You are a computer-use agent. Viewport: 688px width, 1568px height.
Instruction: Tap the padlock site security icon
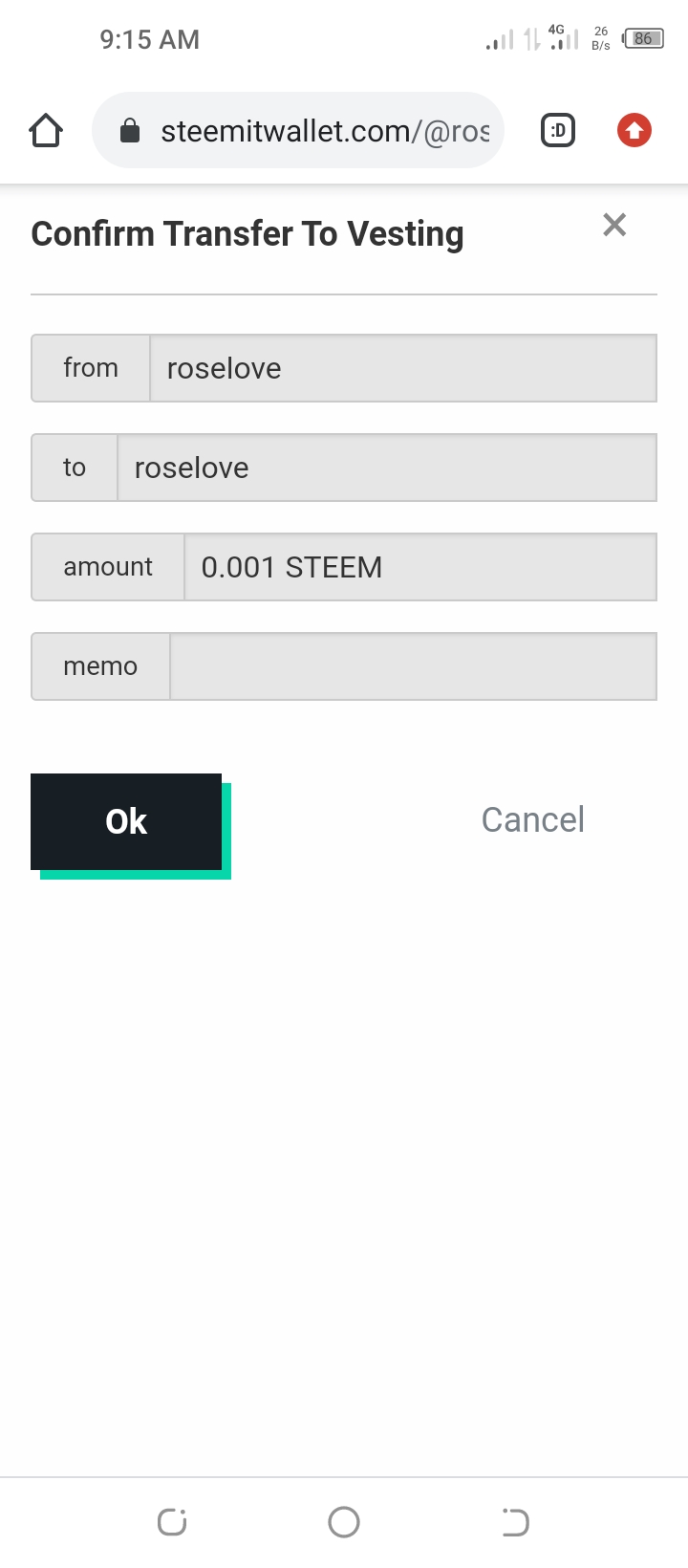[130, 131]
